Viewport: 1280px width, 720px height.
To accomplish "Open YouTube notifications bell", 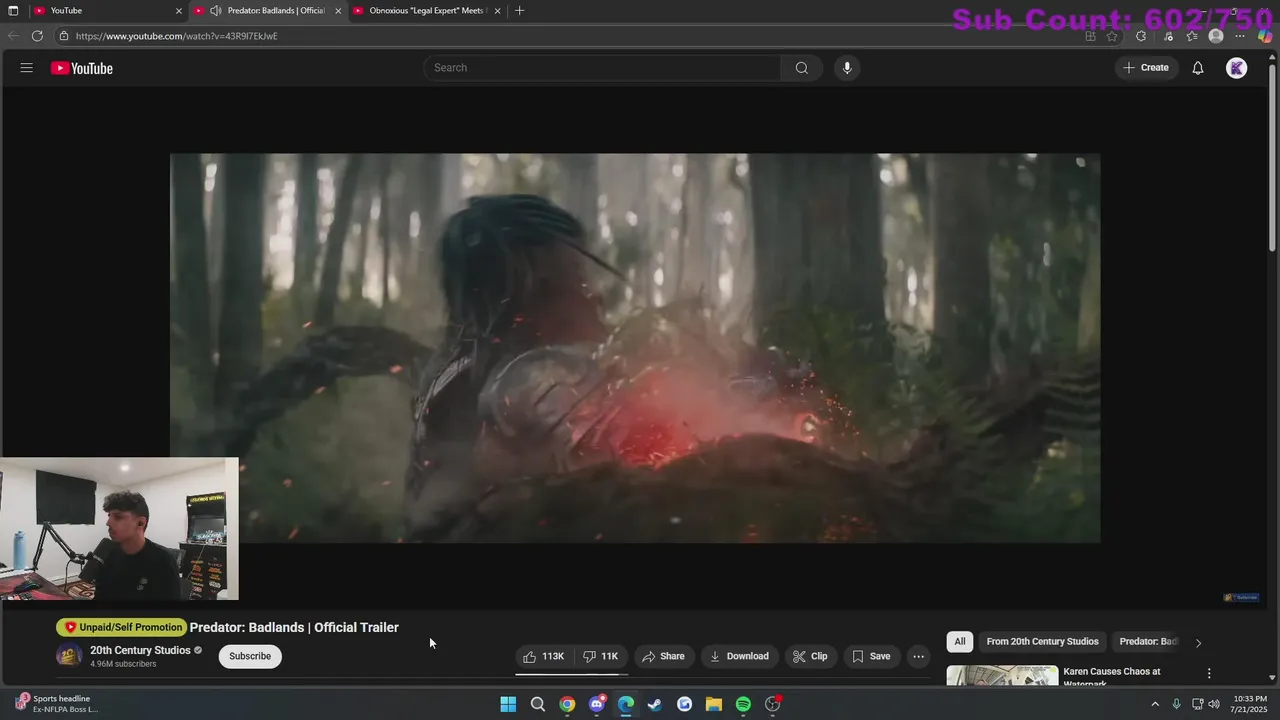I will pos(1198,68).
